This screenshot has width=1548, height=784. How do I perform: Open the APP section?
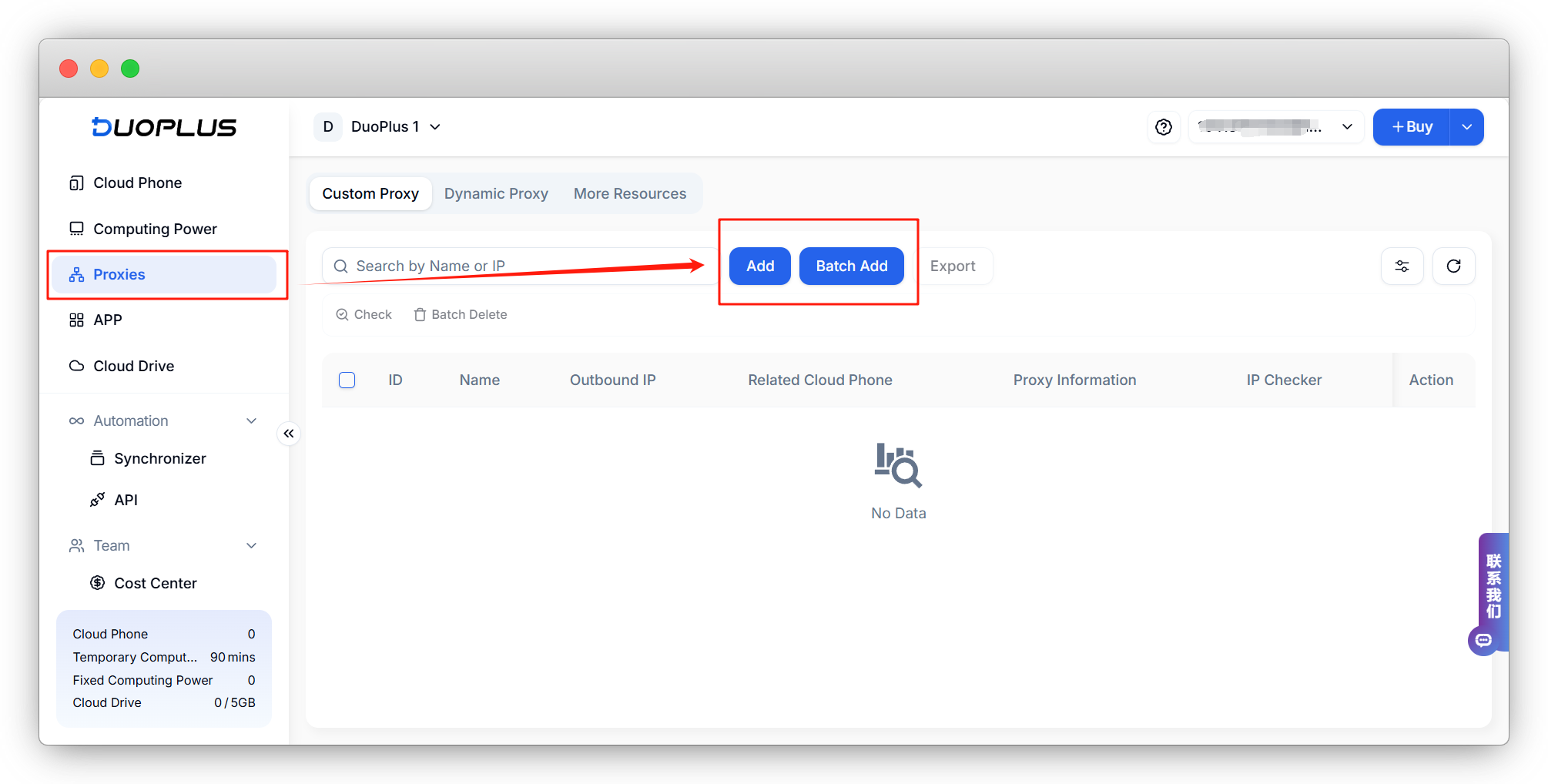(x=164, y=320)
